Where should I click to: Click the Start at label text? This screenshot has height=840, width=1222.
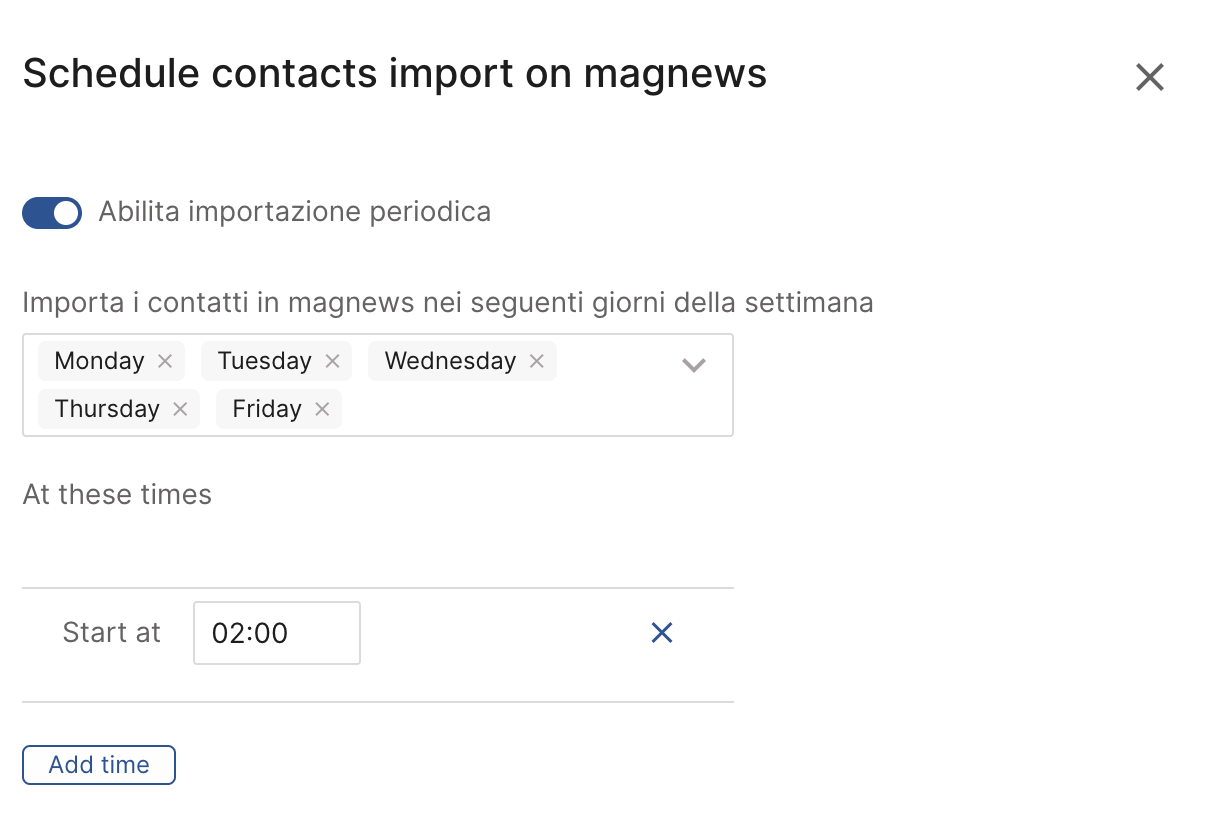coord(111,632)
